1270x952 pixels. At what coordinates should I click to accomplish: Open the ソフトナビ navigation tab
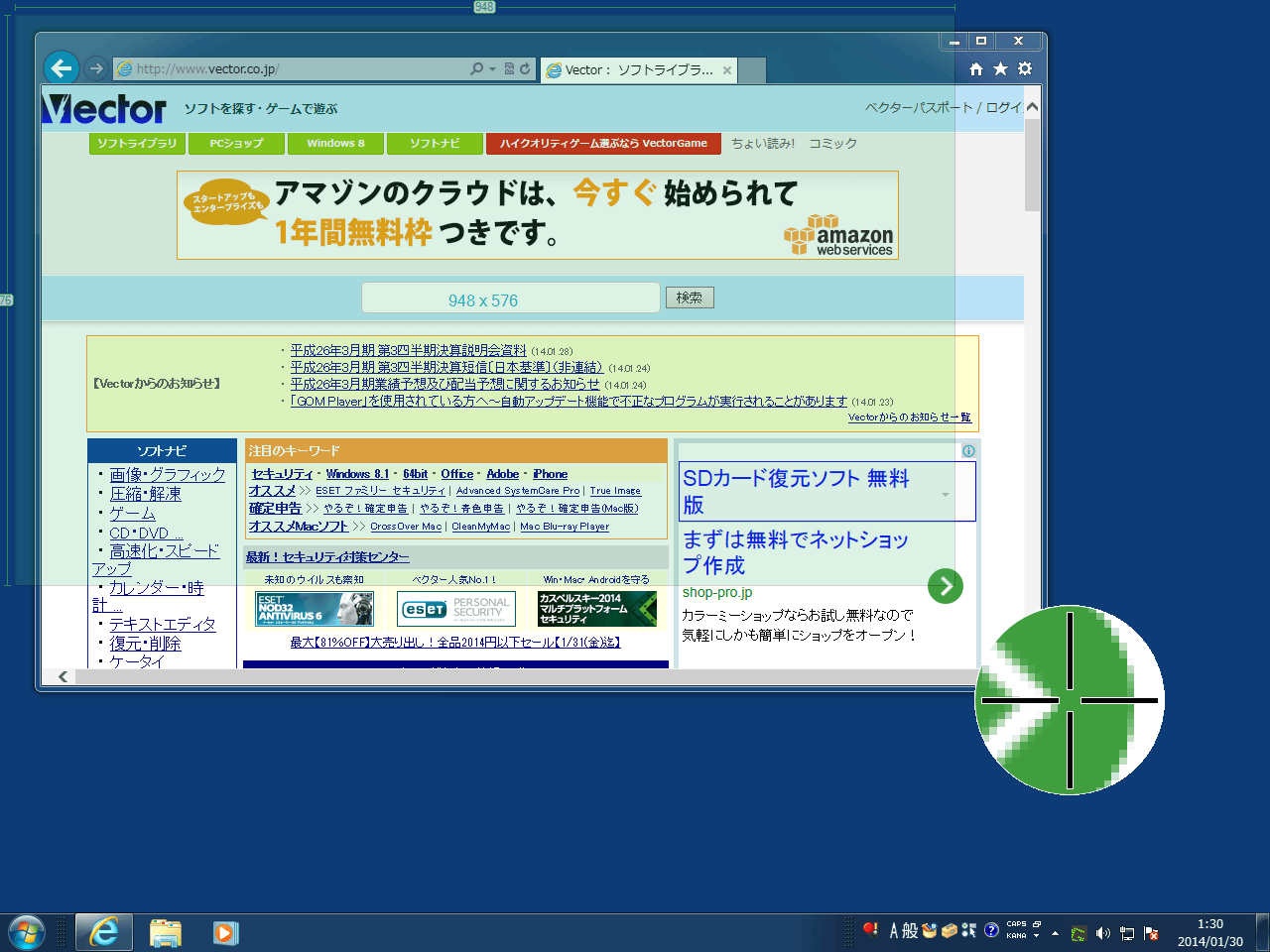click(x=435, y=144)
